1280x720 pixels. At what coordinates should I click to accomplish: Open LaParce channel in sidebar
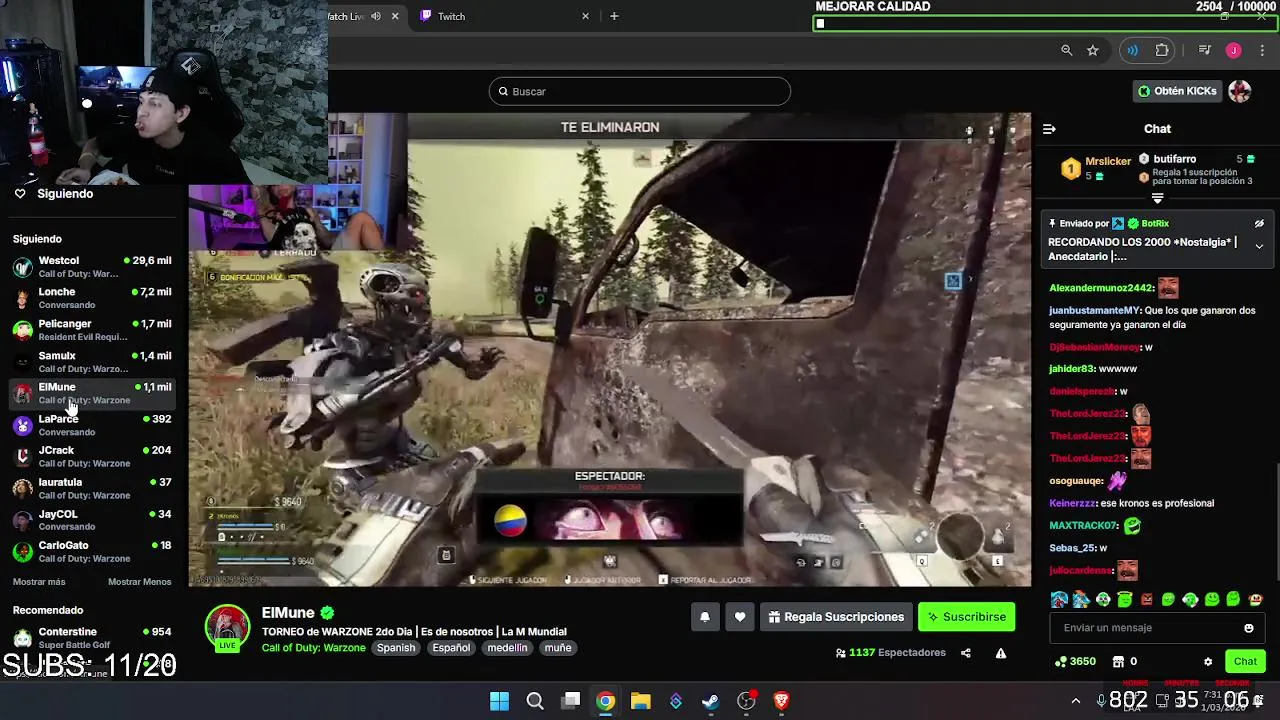94,425
